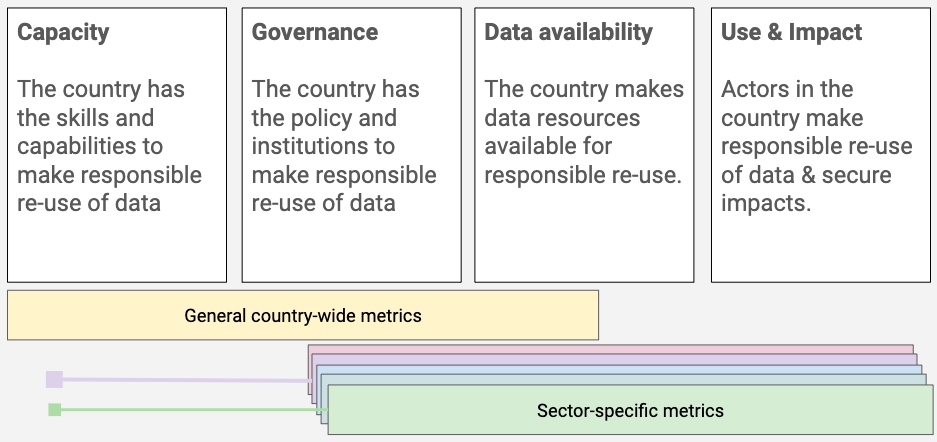
Task: Click the small purple square marker
Action: (54, 379)
